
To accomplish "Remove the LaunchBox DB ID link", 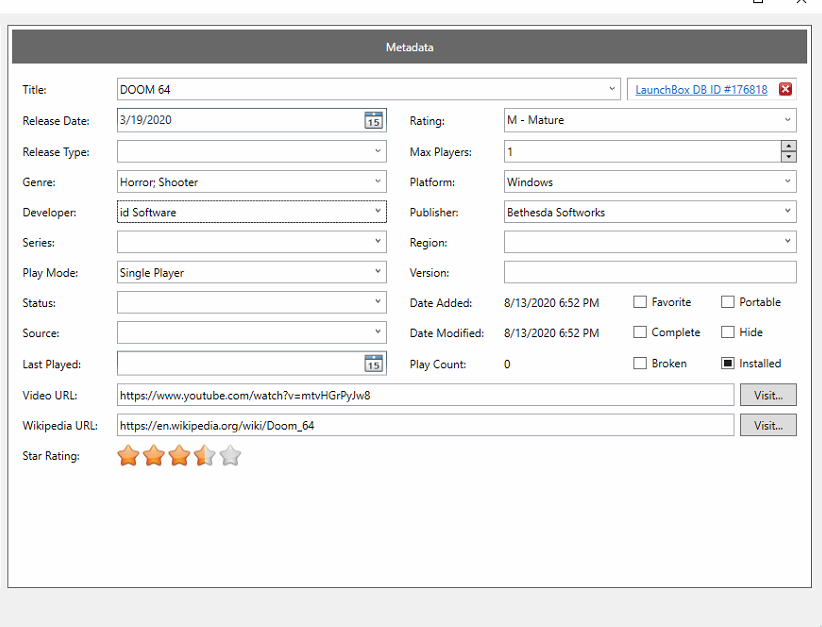I will click(785, 89).
